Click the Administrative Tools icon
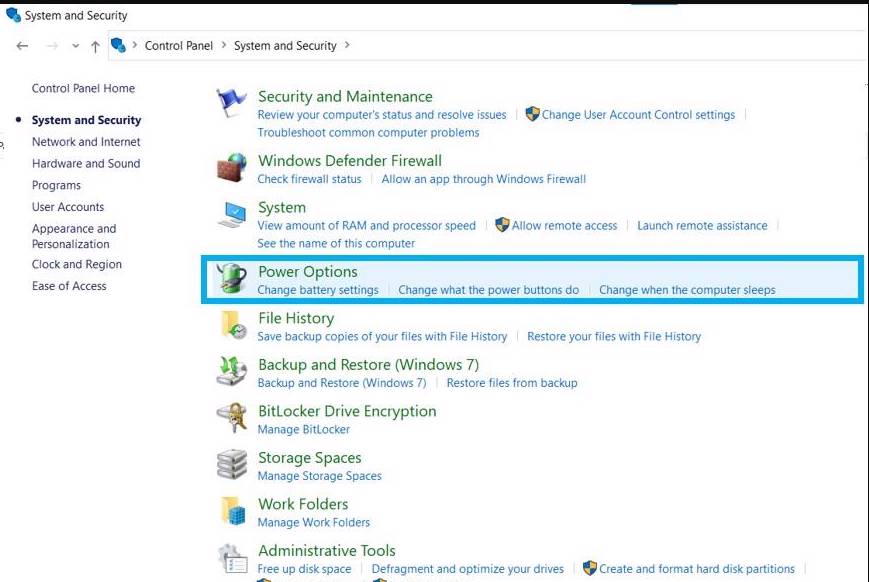 [x=232, y=558]
